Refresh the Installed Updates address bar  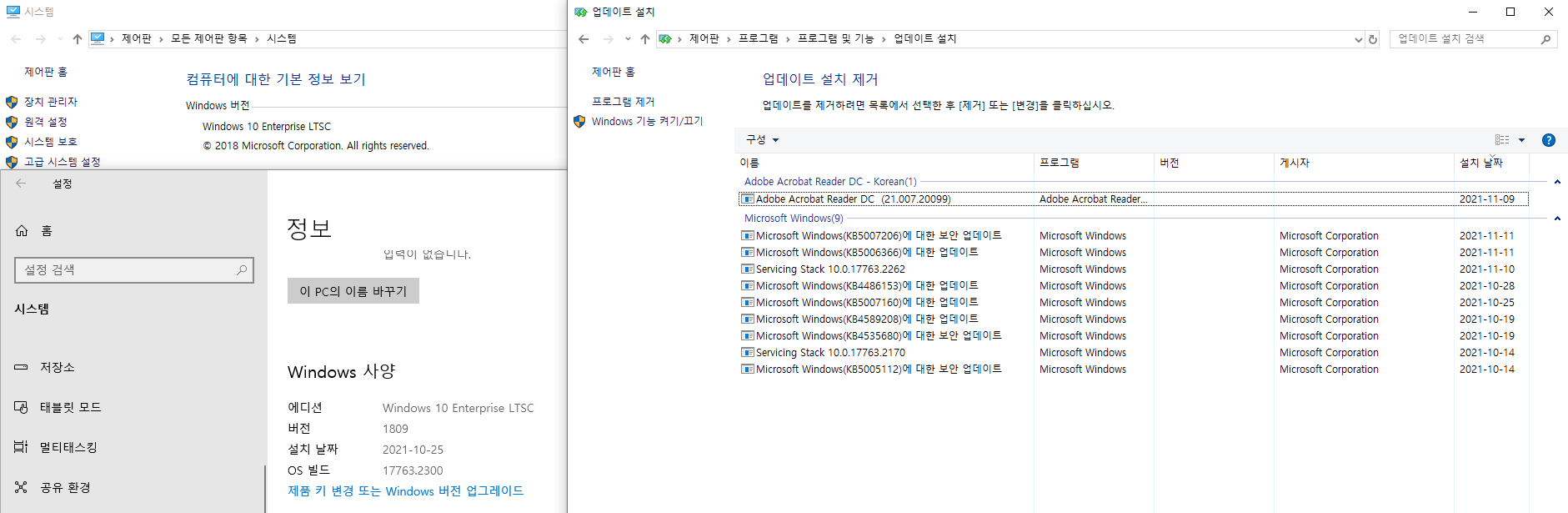1373,39
